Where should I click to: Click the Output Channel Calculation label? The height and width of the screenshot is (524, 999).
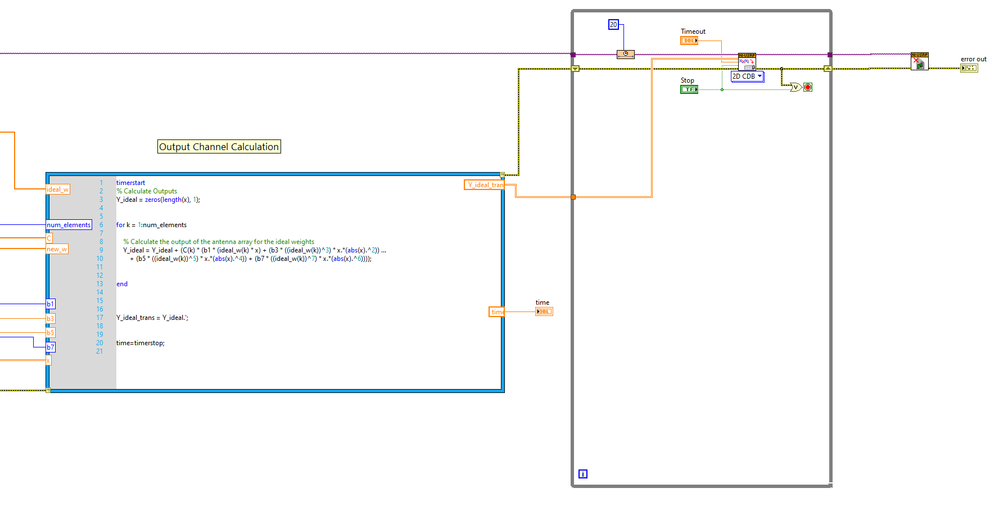(219, 147)
